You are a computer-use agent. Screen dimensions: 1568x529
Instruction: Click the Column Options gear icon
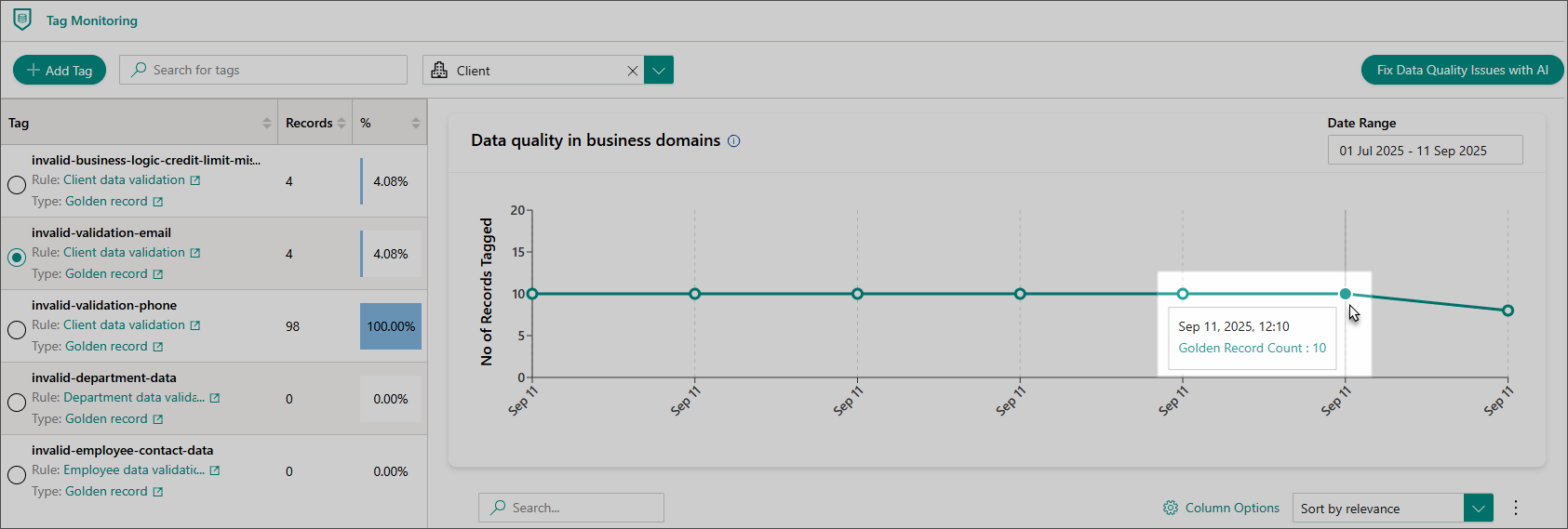click(1170, 508)
